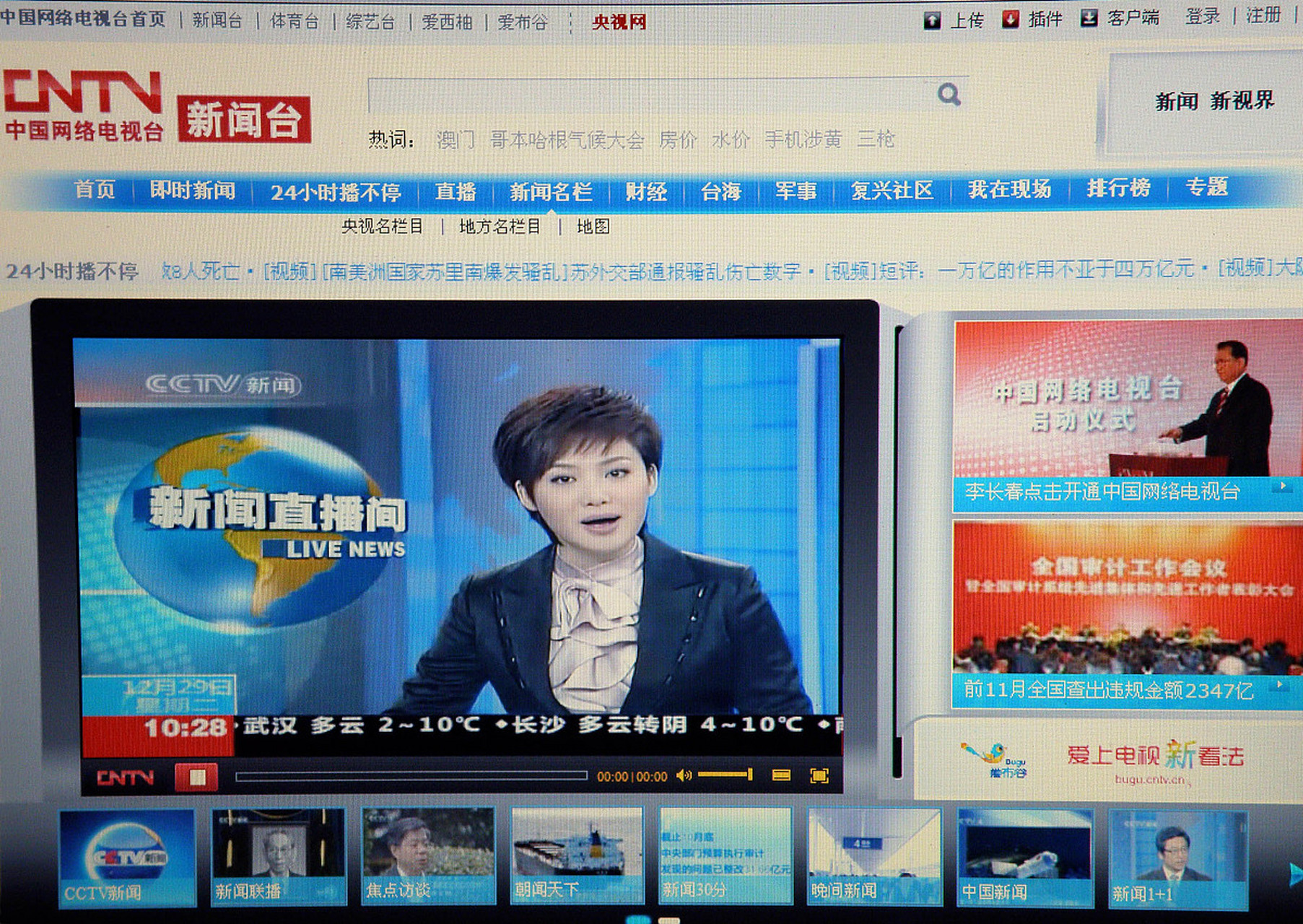The image size is (1303, 924).
Task: Click the 中国网络电视台首页 top link
Action: [x=83, y=19]
